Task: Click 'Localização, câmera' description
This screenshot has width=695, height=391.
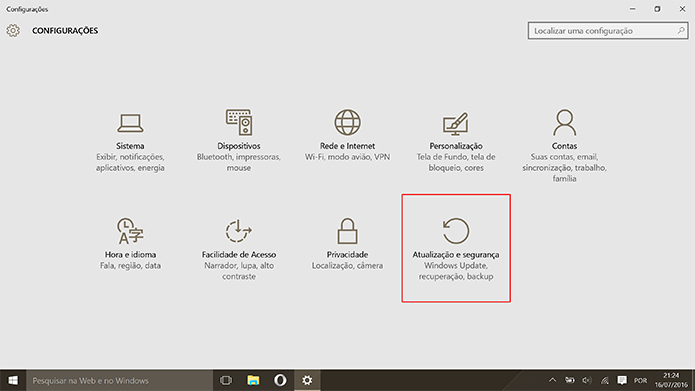Action: (x=348, y=266)
